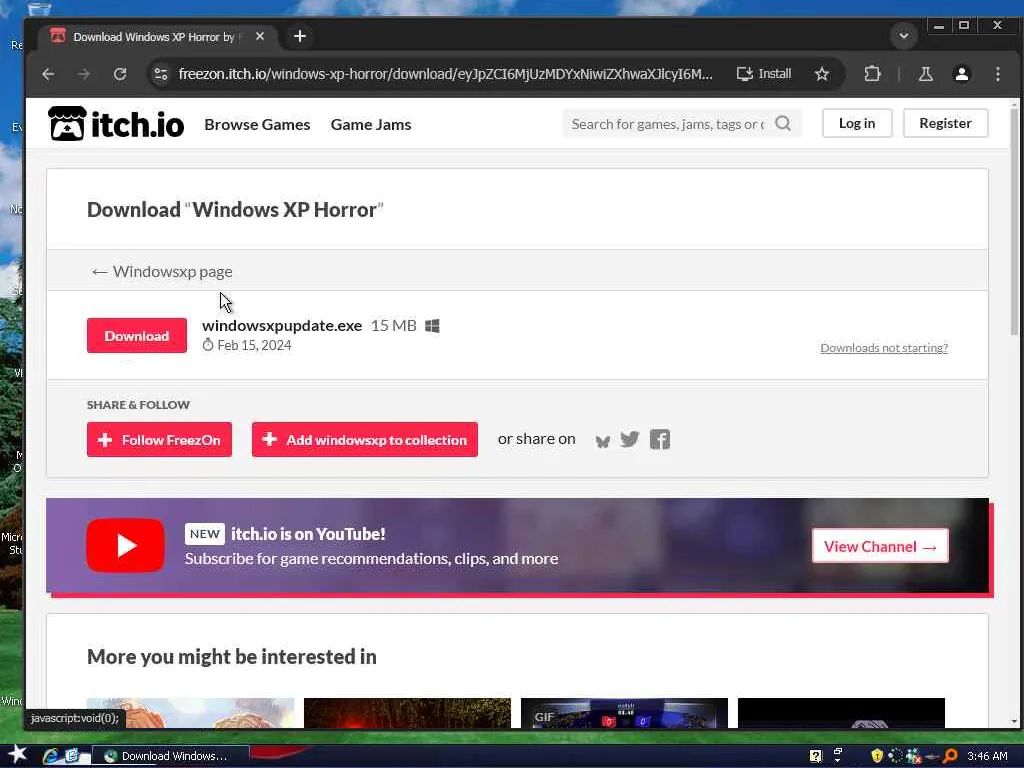Viewport: 1024px width, 768px height.
Task: Click the Log in button
Action: [x=857, y=123]
